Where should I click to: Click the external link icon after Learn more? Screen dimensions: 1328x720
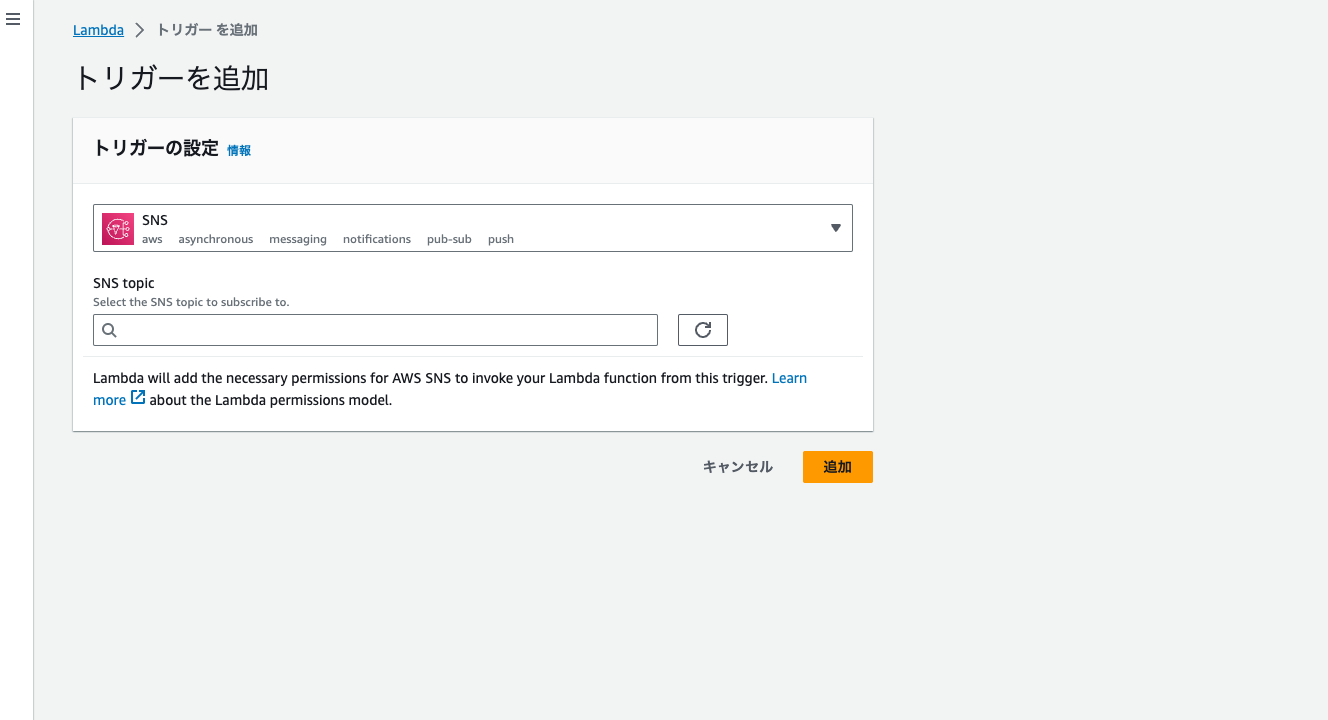(x=138, y=398)
